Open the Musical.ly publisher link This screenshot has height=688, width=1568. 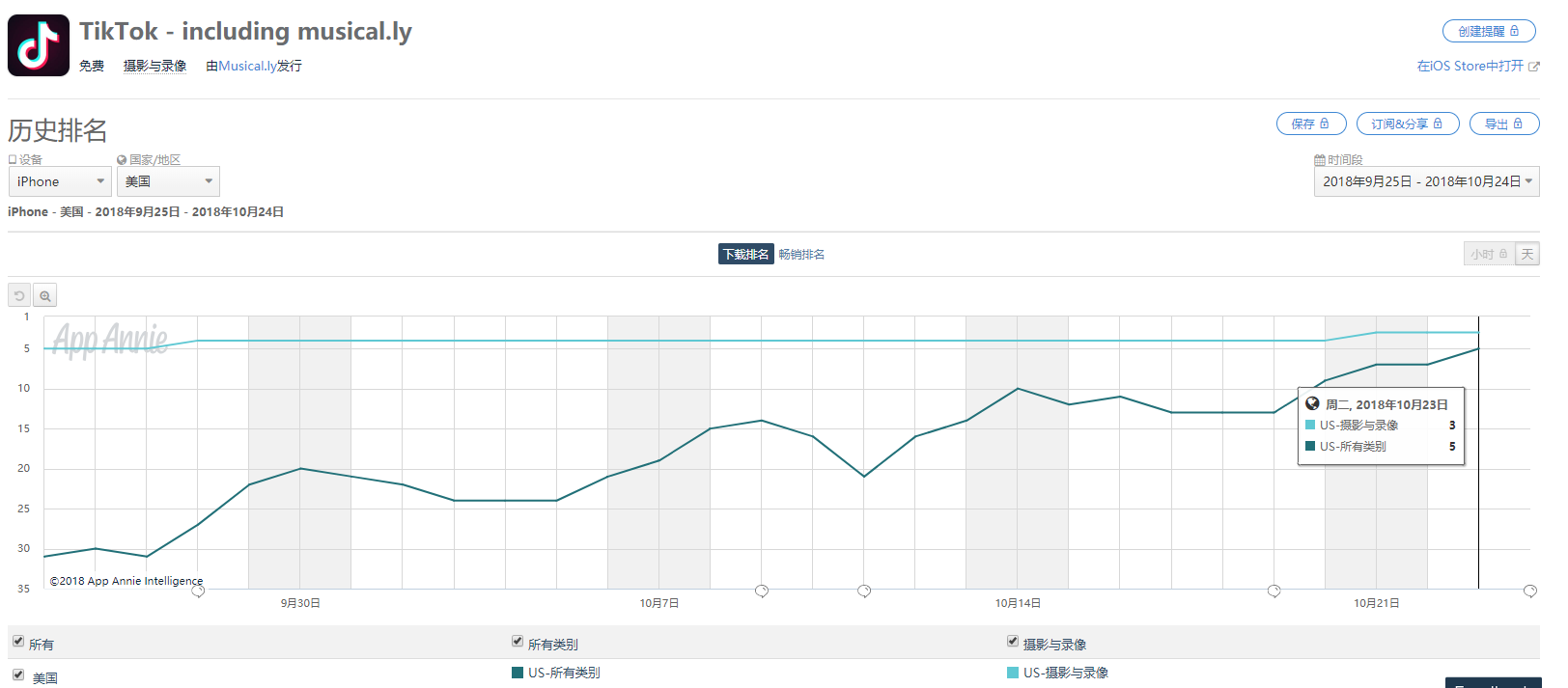point(247,66)
